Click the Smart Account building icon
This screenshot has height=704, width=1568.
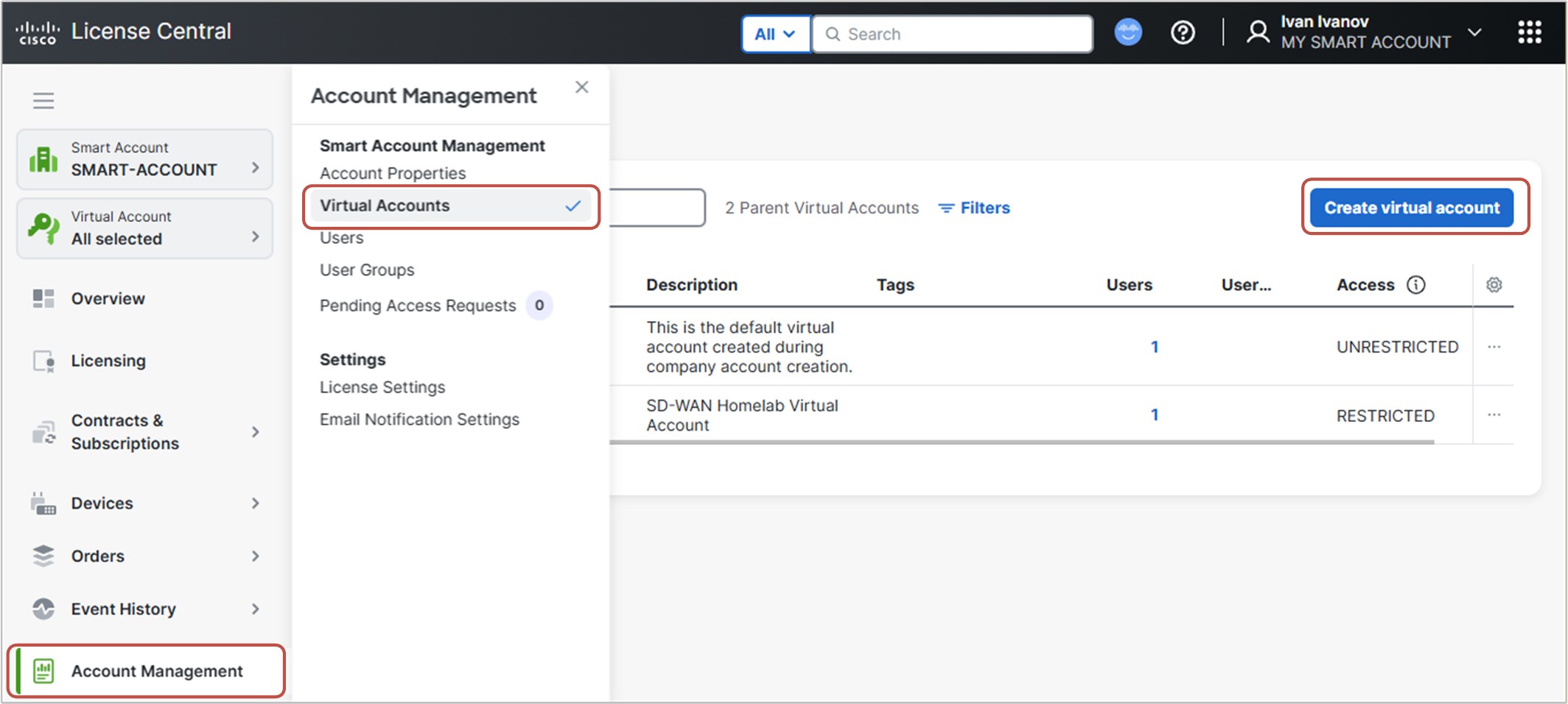pyautogui.click(x=43, y=159)
